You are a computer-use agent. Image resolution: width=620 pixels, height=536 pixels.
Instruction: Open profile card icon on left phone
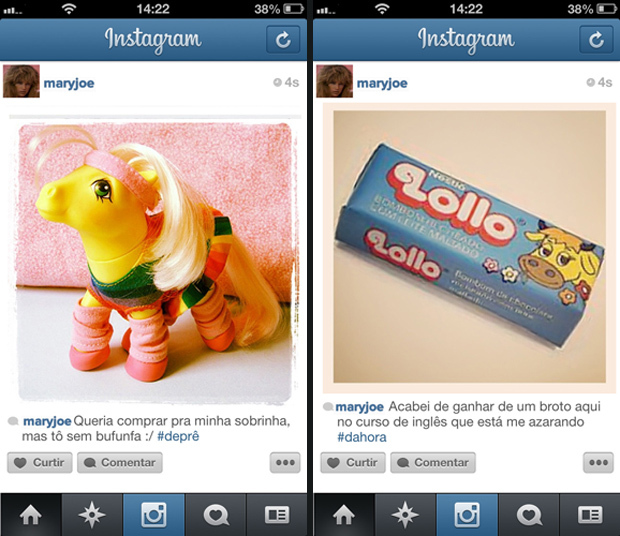tap(277, 515)
